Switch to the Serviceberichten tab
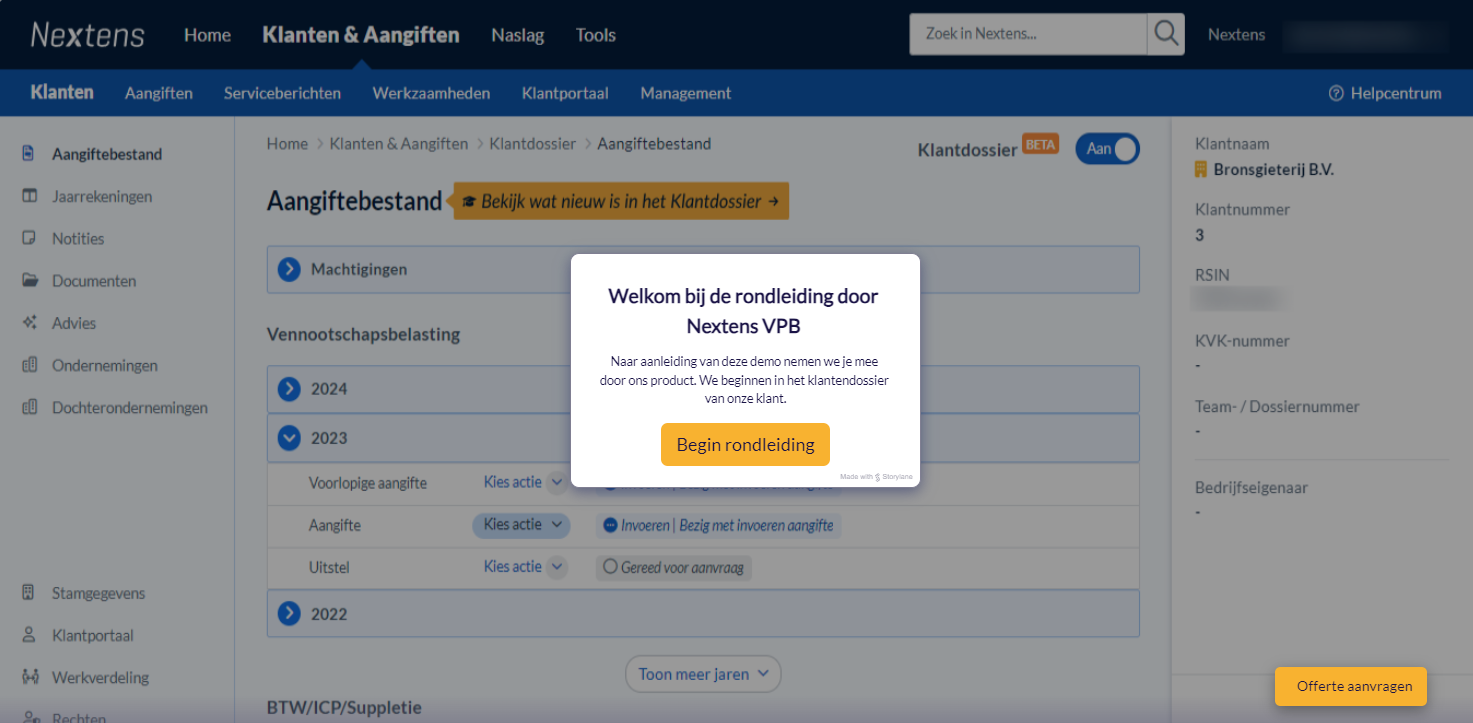Screen dimensions: 1473x723 coord(282,93)
